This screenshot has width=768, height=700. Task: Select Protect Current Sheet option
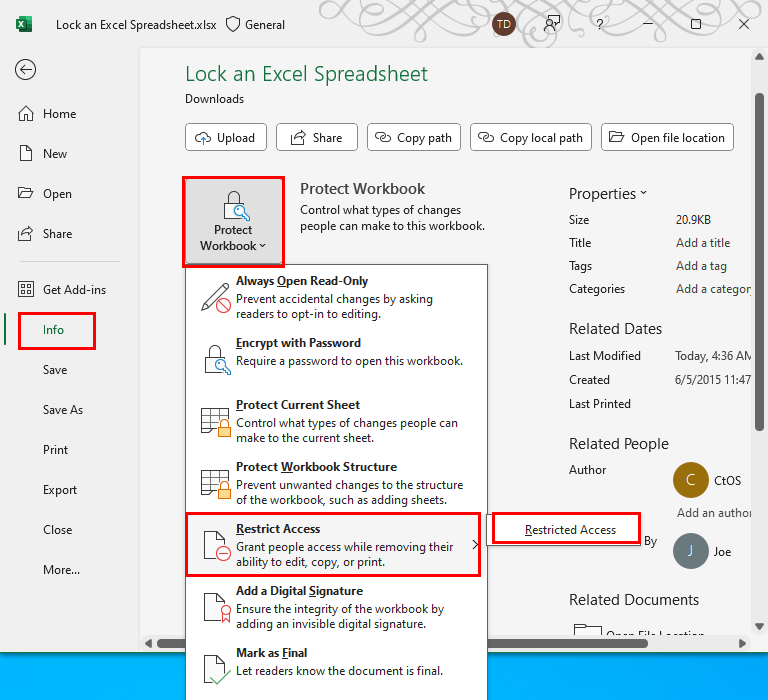point(336,421)
